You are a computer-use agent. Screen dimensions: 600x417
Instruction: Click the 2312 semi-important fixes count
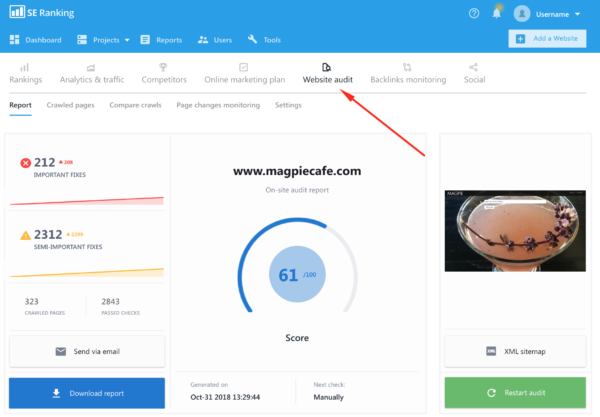point(48,234)
